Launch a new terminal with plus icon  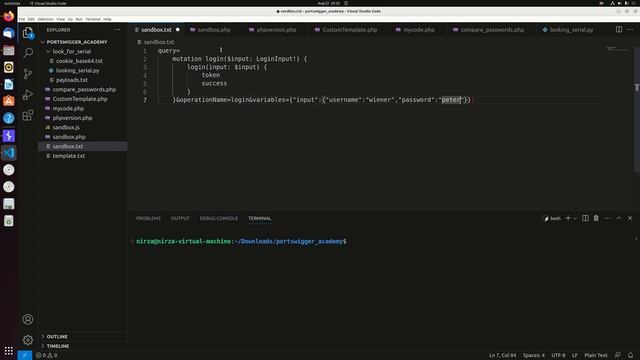568,218
